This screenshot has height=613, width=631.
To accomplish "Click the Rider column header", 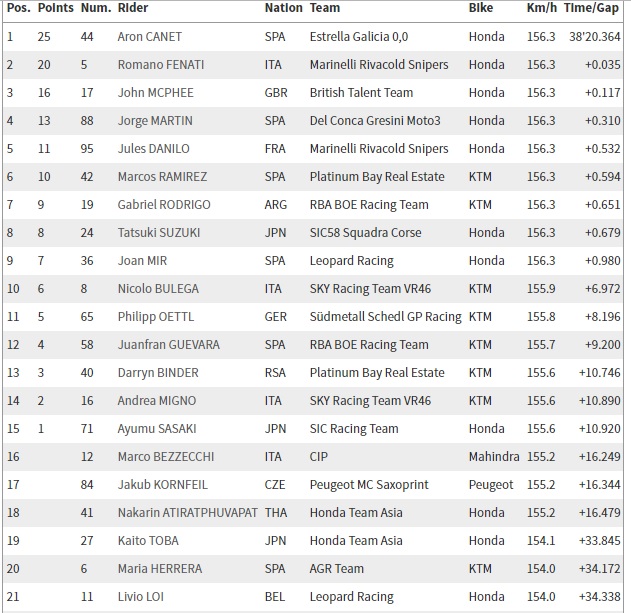I will tap(134, 8).
